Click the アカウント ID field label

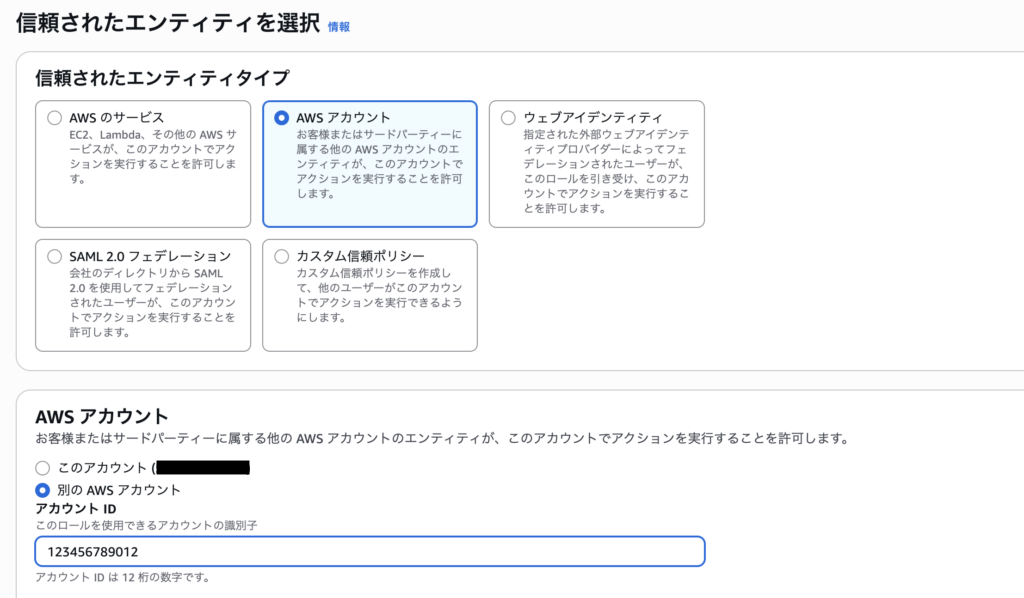click(76, 509)
